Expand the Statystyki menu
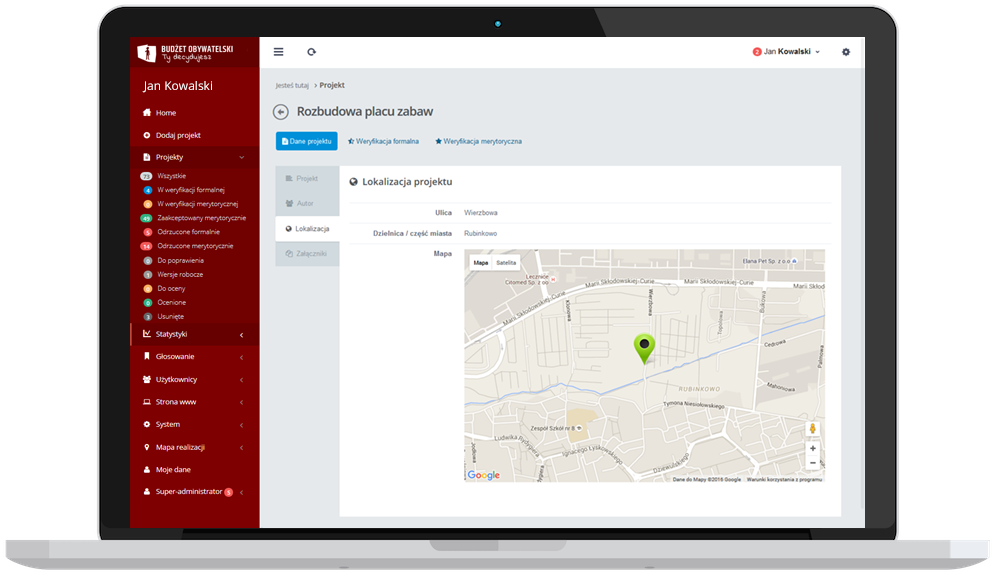The image size is (1000, 578). tap(195, 334)
